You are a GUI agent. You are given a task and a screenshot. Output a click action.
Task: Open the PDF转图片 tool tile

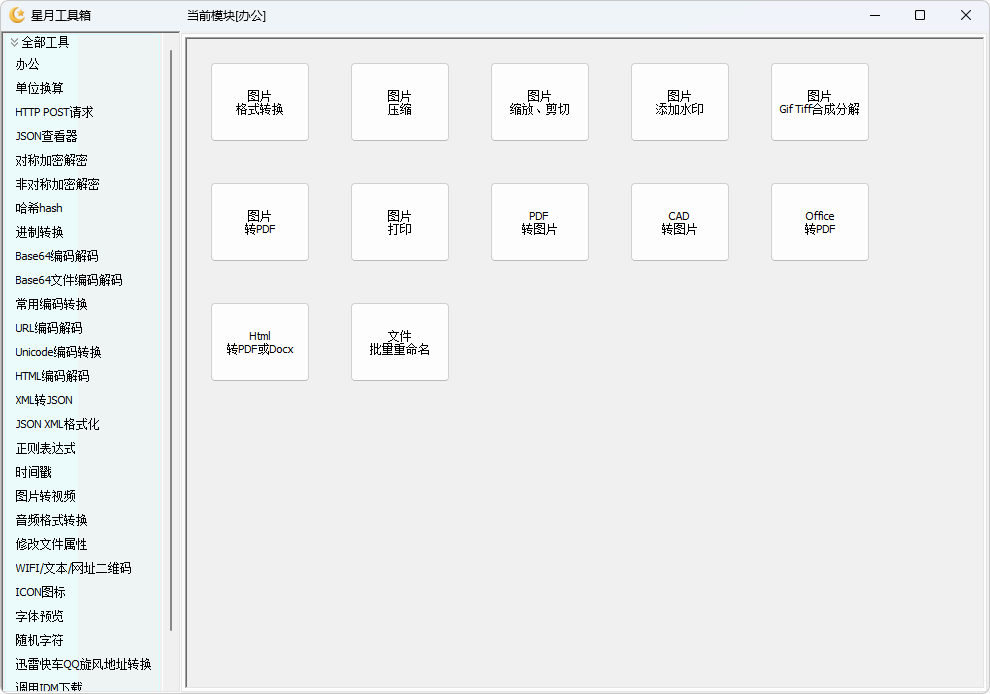coord(540,222)
